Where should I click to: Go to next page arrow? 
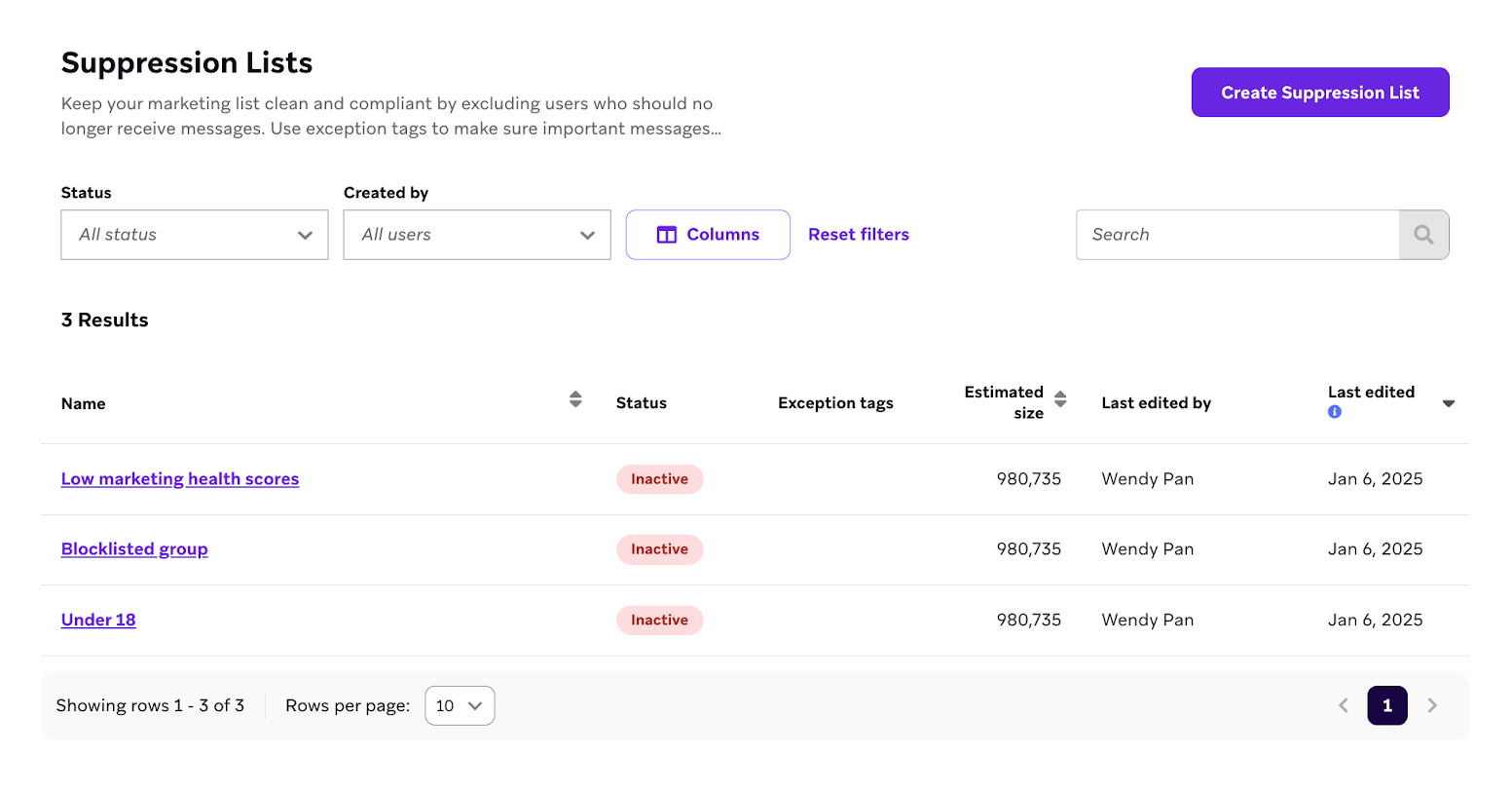(1432, 705)
